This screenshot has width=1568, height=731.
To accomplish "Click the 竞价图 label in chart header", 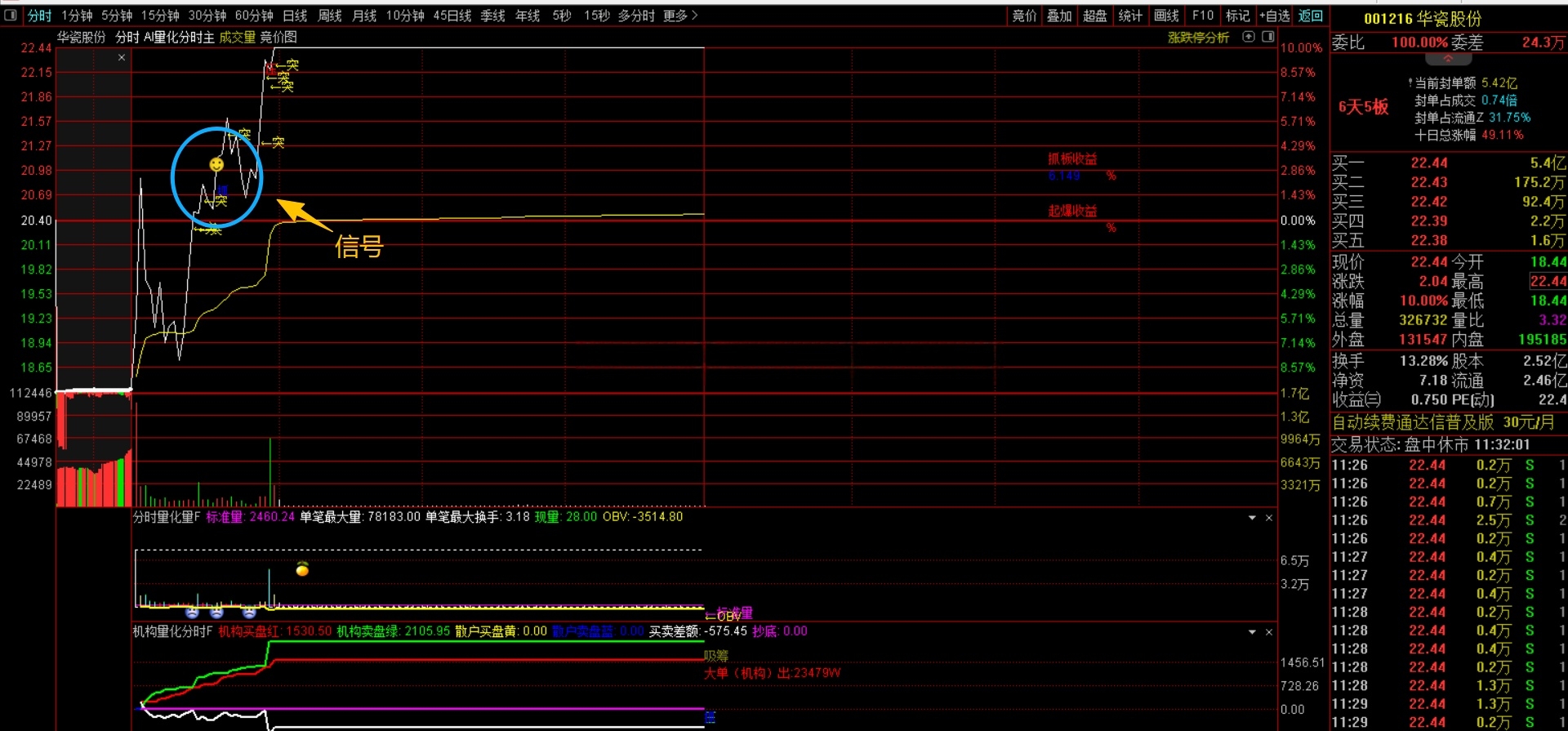I will coord(278,38).
